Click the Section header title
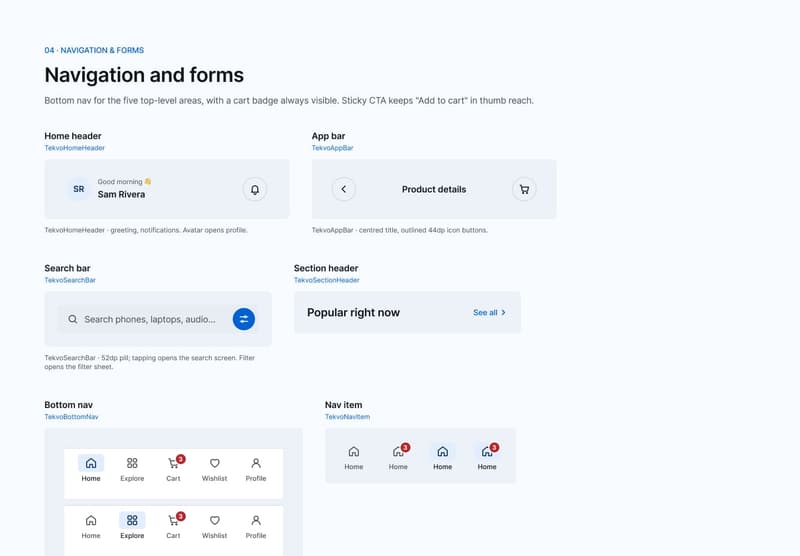Screen dimensions: 800x556 click(x=326, y=268)
